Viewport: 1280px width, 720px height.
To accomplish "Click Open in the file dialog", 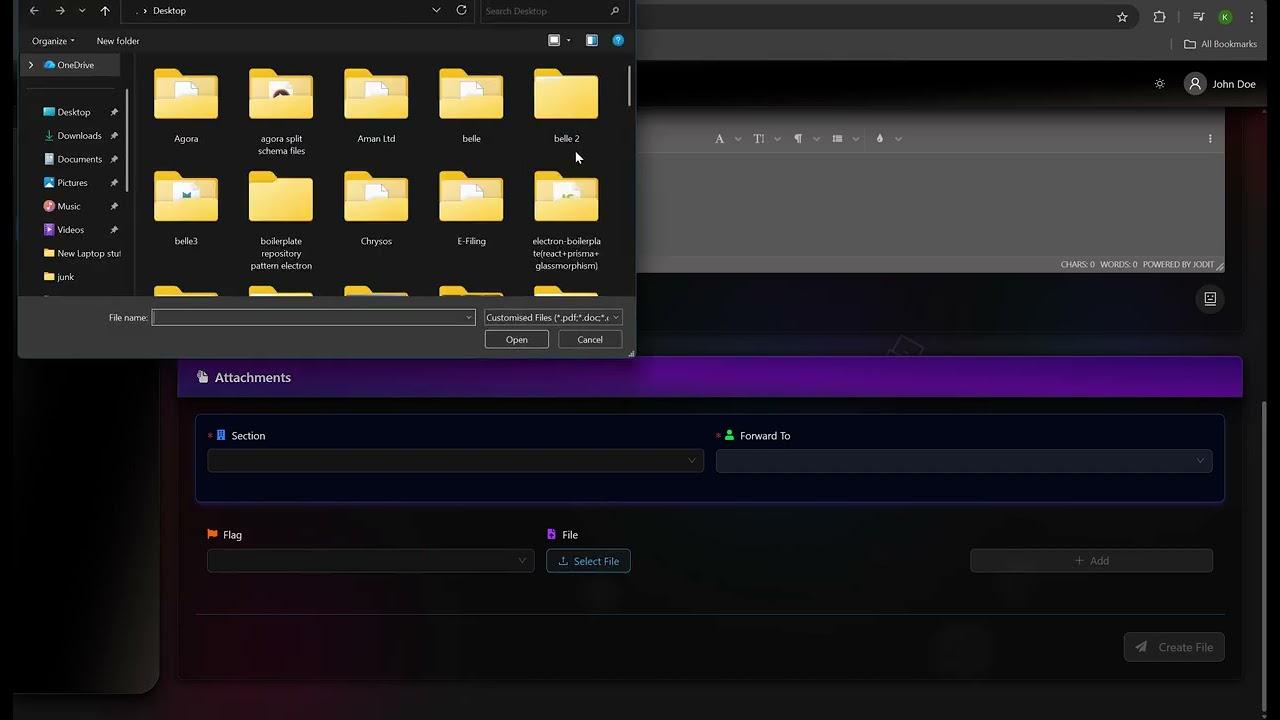I will click(x=517, y=340).
